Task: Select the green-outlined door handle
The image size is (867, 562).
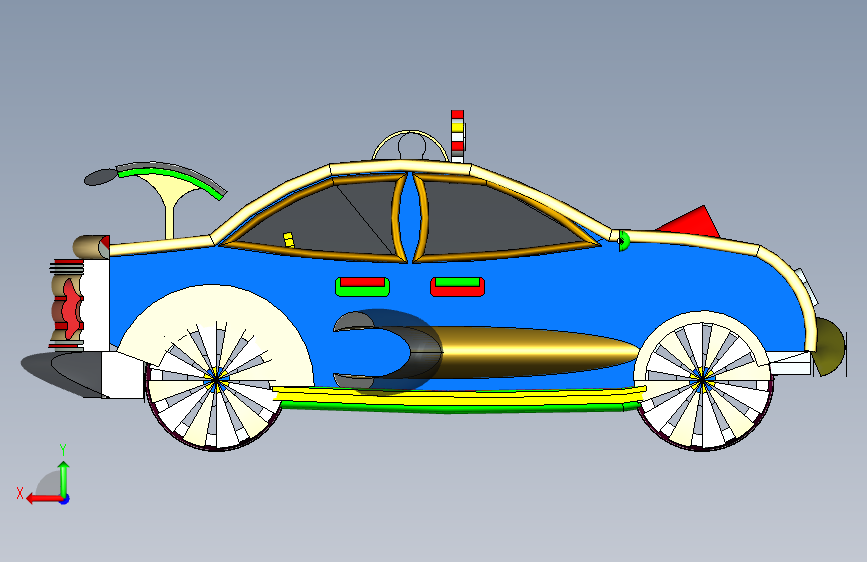Action: [x=362, y=287]
